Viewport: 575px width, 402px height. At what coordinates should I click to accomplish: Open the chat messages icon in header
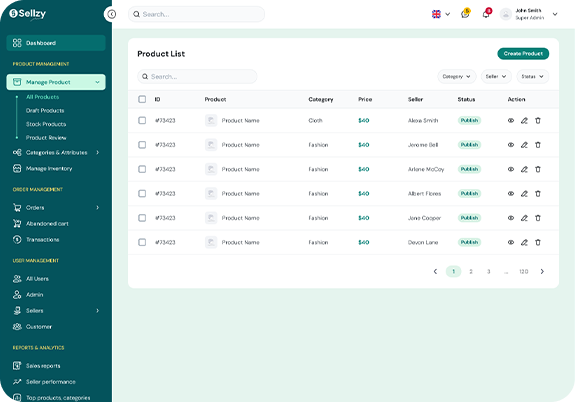click(x=465, y=14)
